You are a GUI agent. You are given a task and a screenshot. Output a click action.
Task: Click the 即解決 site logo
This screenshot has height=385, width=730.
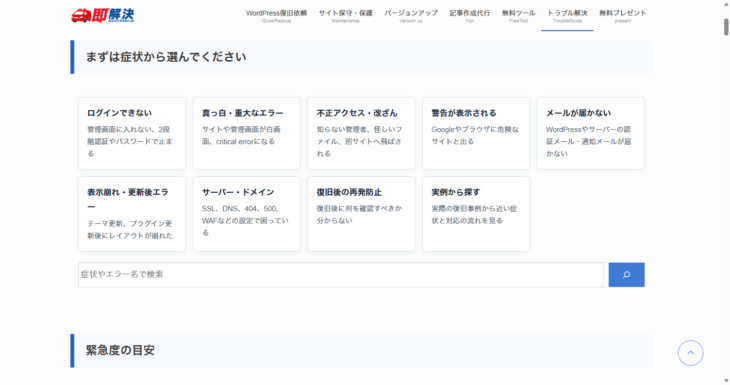102,15
